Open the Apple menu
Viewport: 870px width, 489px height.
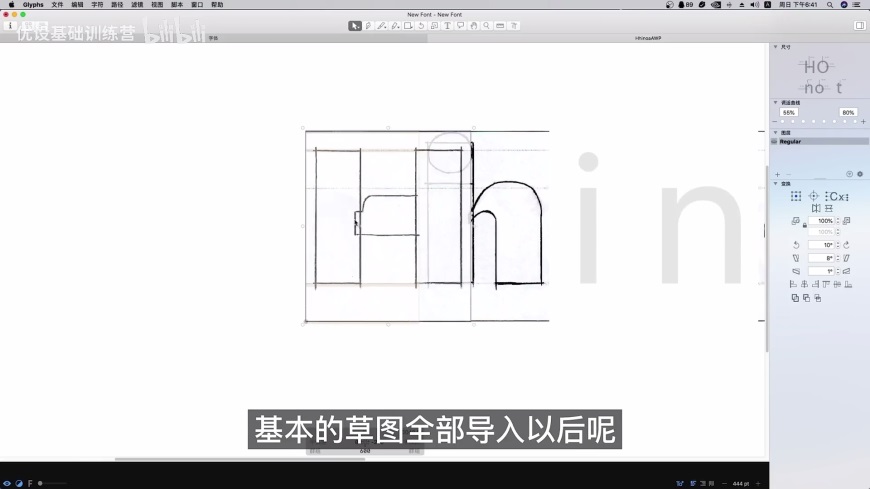coord(11,4)
